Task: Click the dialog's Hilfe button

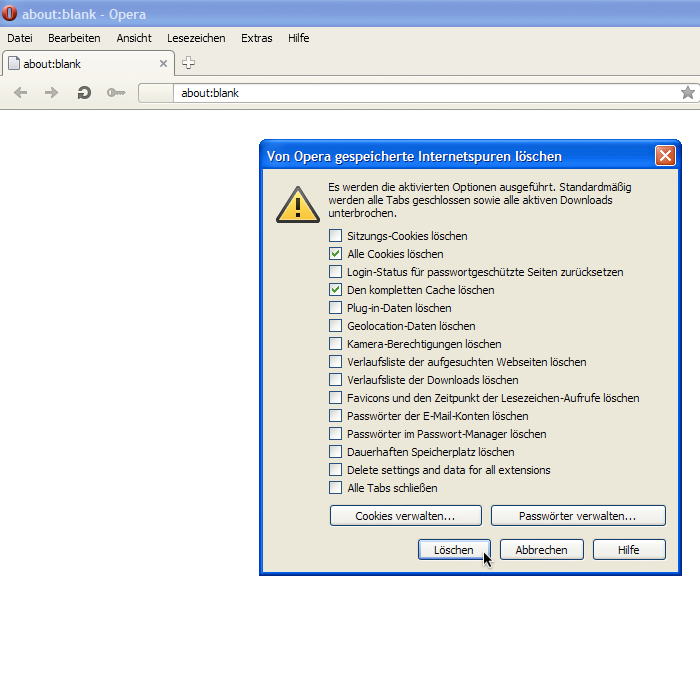Action: point(629,550)
